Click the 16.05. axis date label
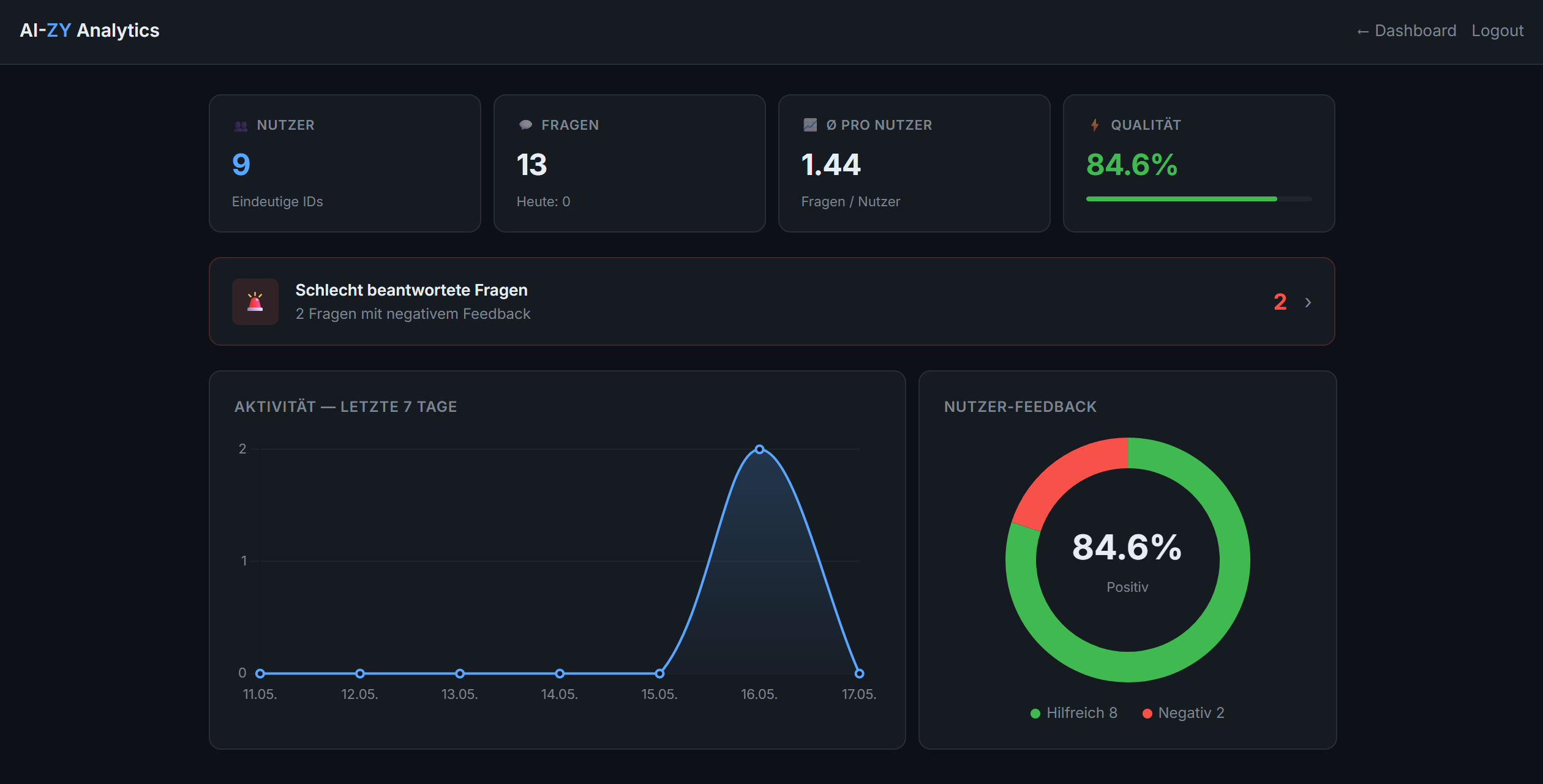 (x=759, y=694)
